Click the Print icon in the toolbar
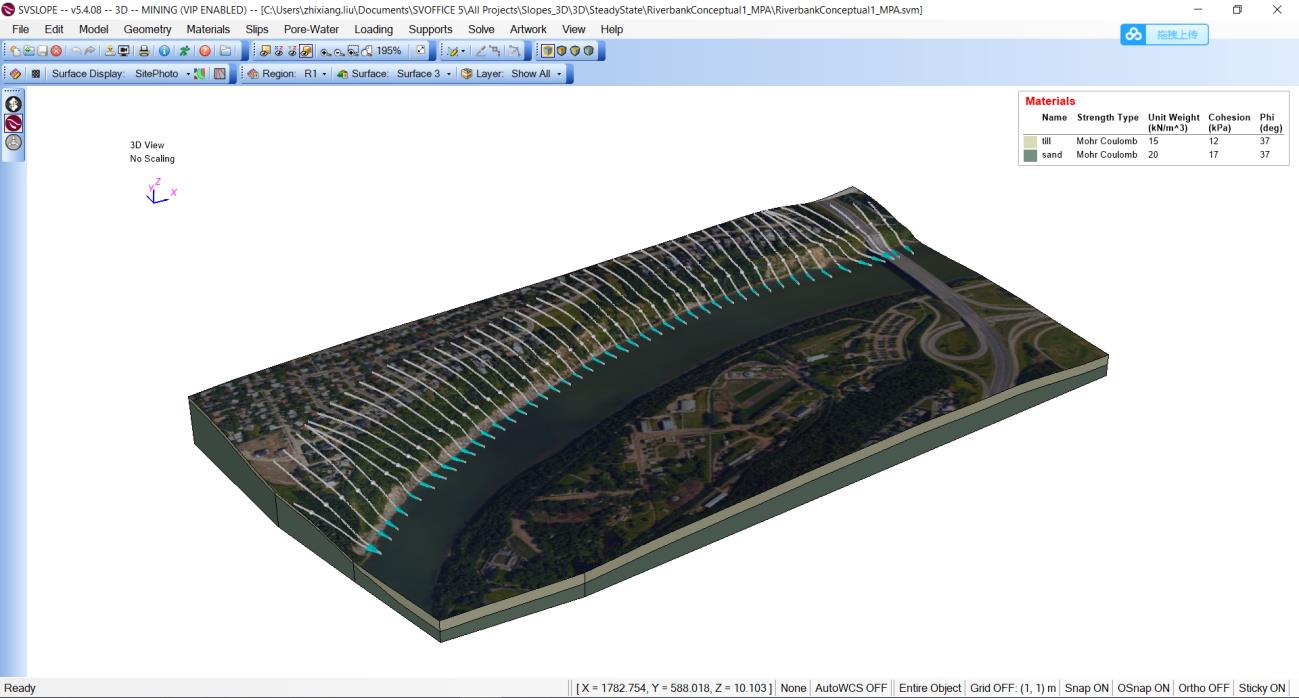 143,51
